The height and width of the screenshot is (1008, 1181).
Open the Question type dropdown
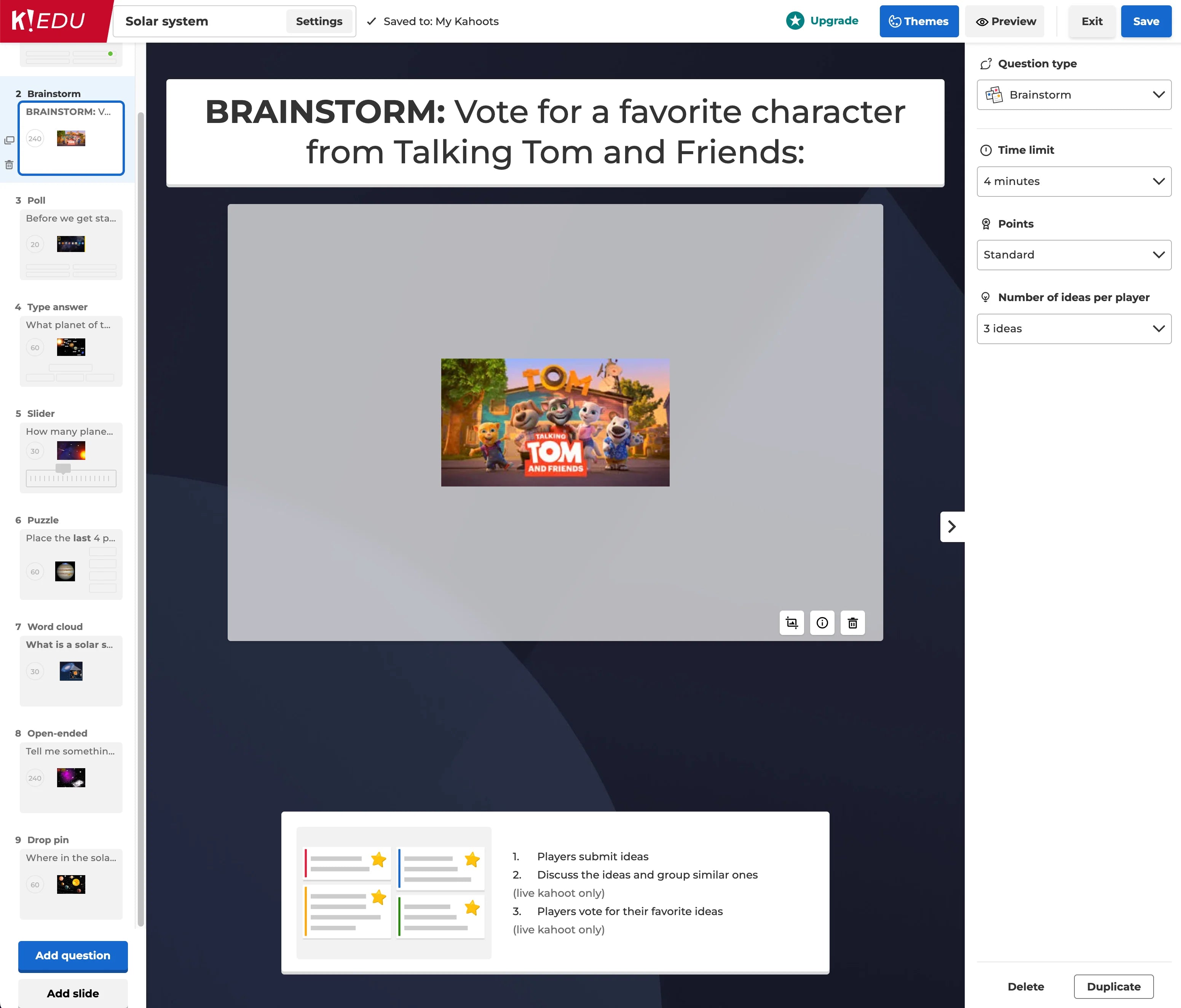click(1074, 94)
